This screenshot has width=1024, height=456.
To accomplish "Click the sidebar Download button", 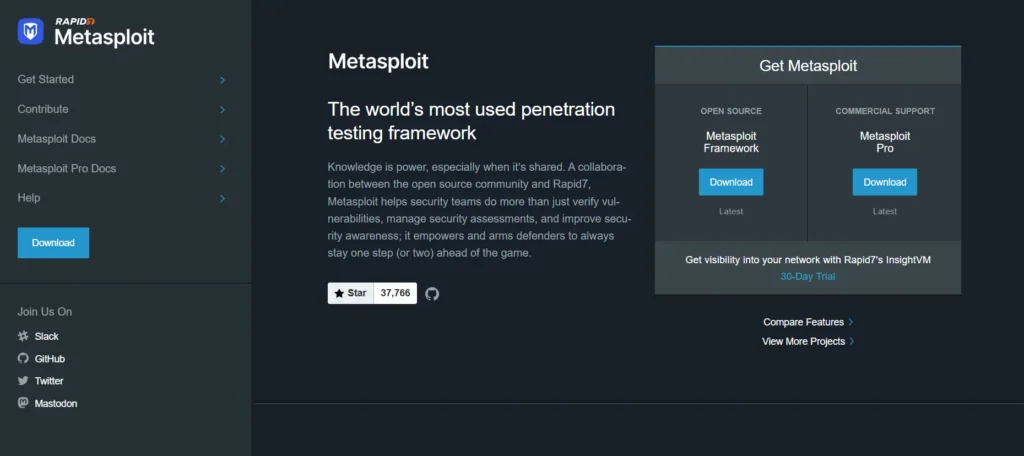I will 54,242.
